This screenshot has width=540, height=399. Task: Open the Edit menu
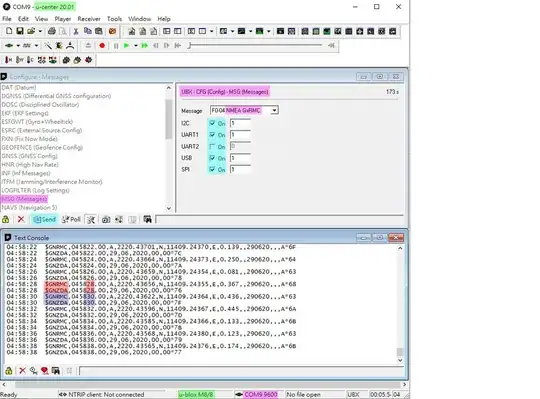[23, 19]
